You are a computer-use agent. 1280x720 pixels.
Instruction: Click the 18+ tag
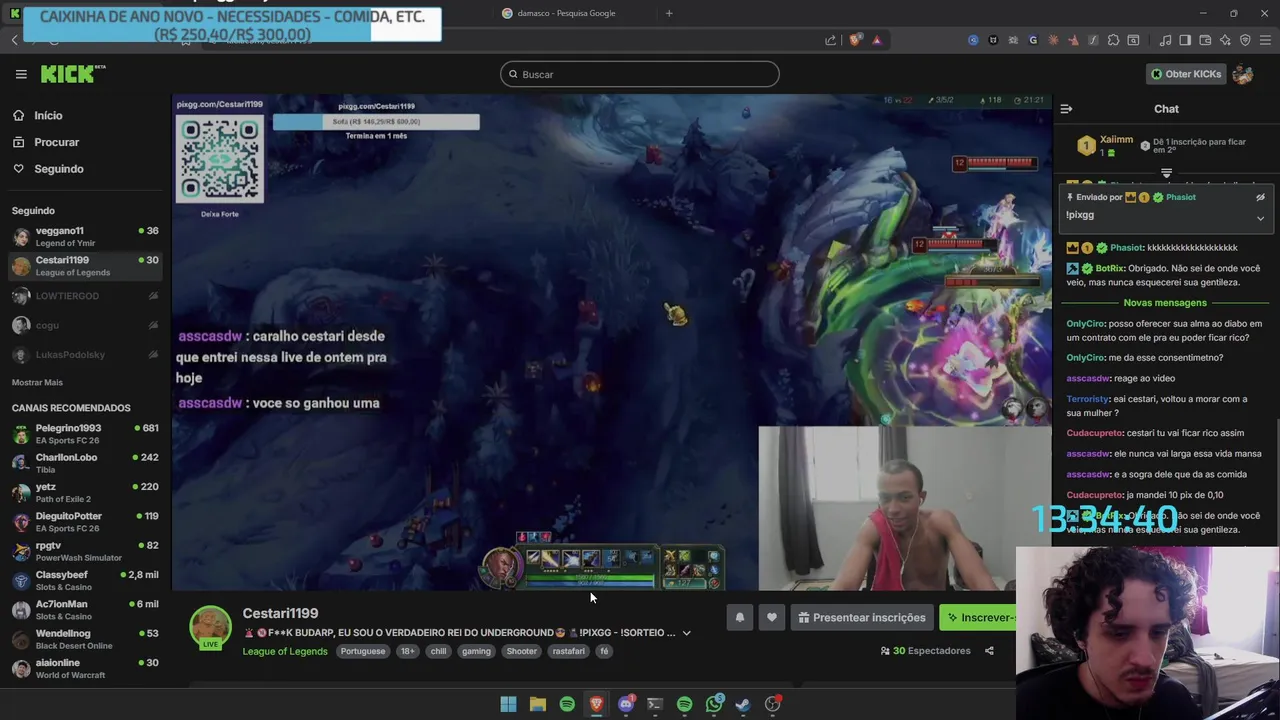(x=407, y=651)
